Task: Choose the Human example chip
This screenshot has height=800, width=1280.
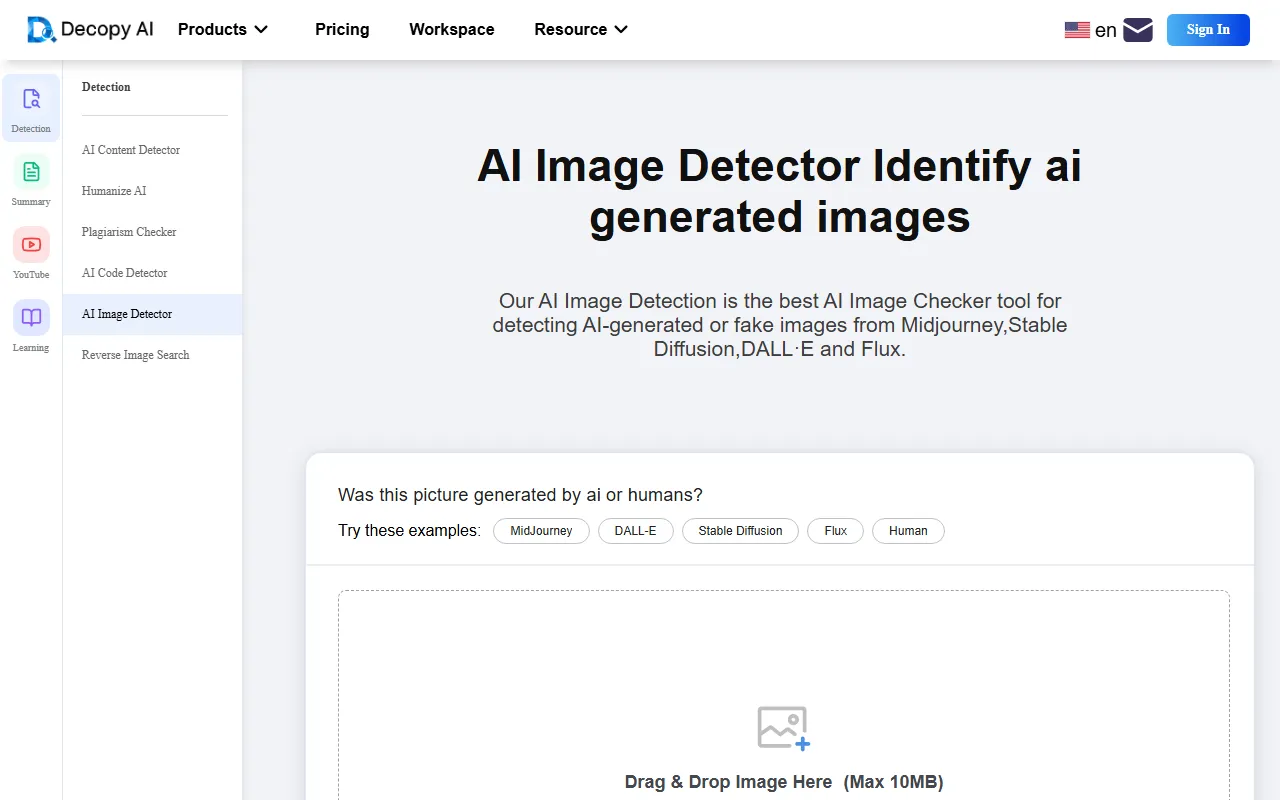Action: coord(908,531)
